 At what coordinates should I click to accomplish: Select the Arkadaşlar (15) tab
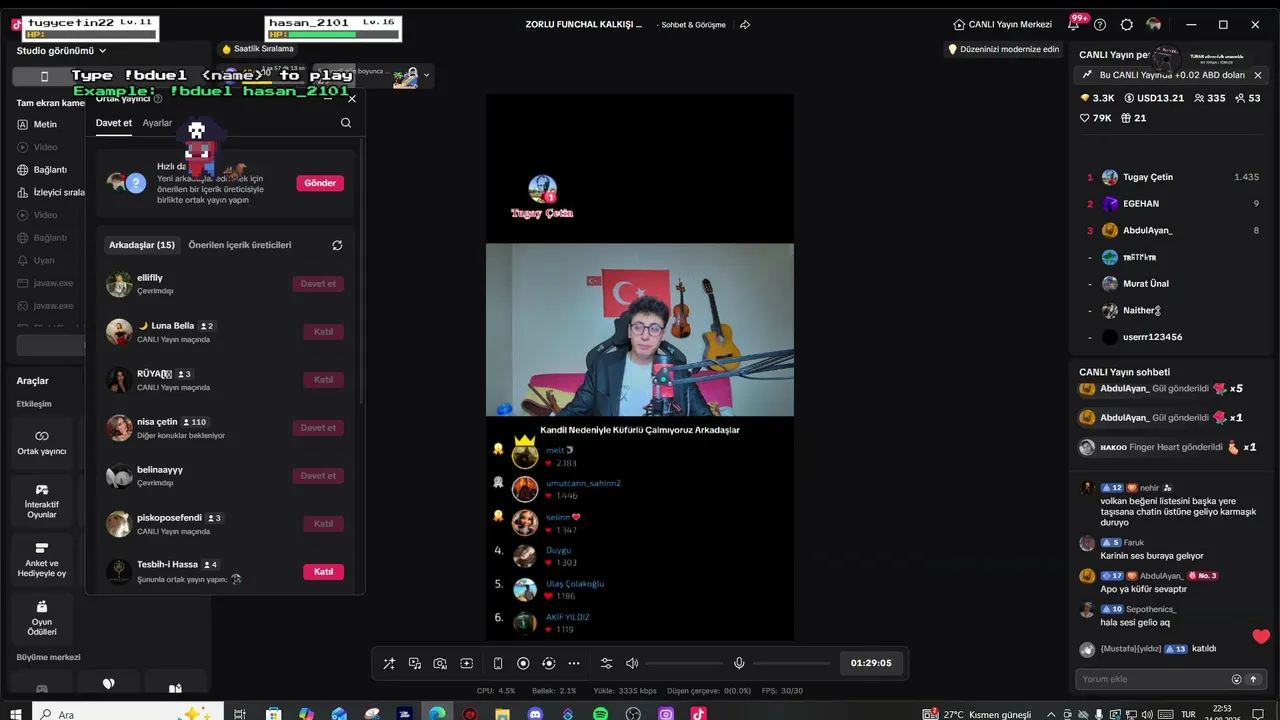coord(142,245)
